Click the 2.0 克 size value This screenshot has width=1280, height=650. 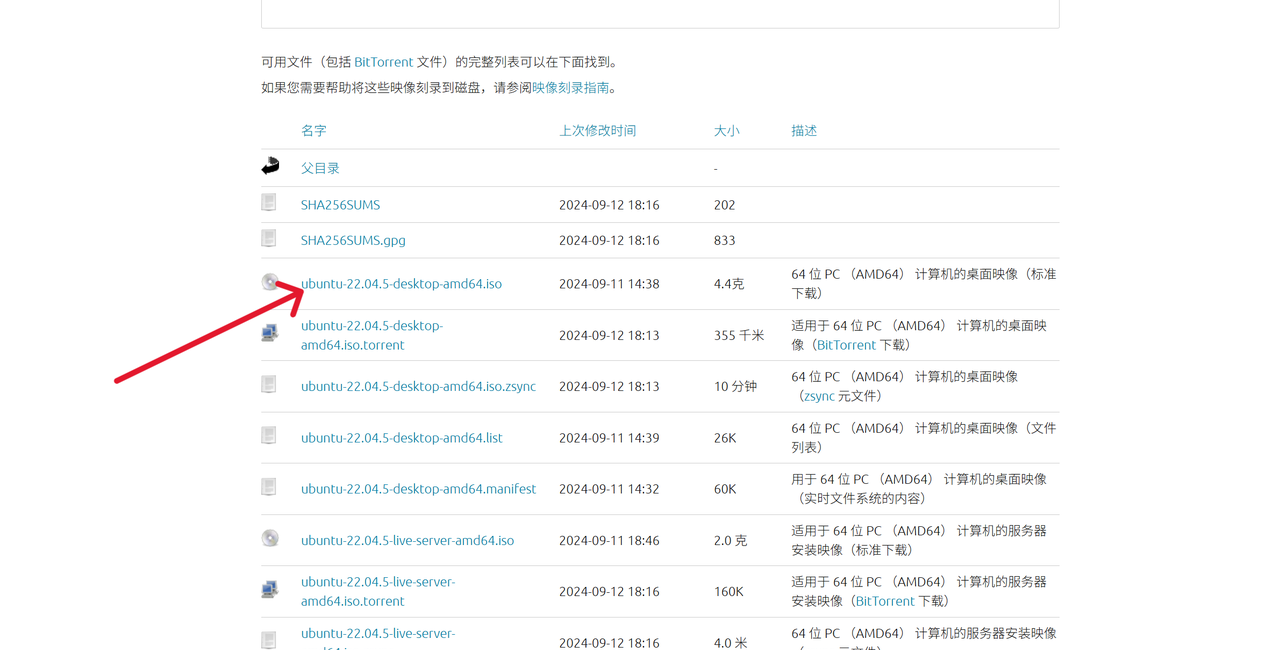730,540
